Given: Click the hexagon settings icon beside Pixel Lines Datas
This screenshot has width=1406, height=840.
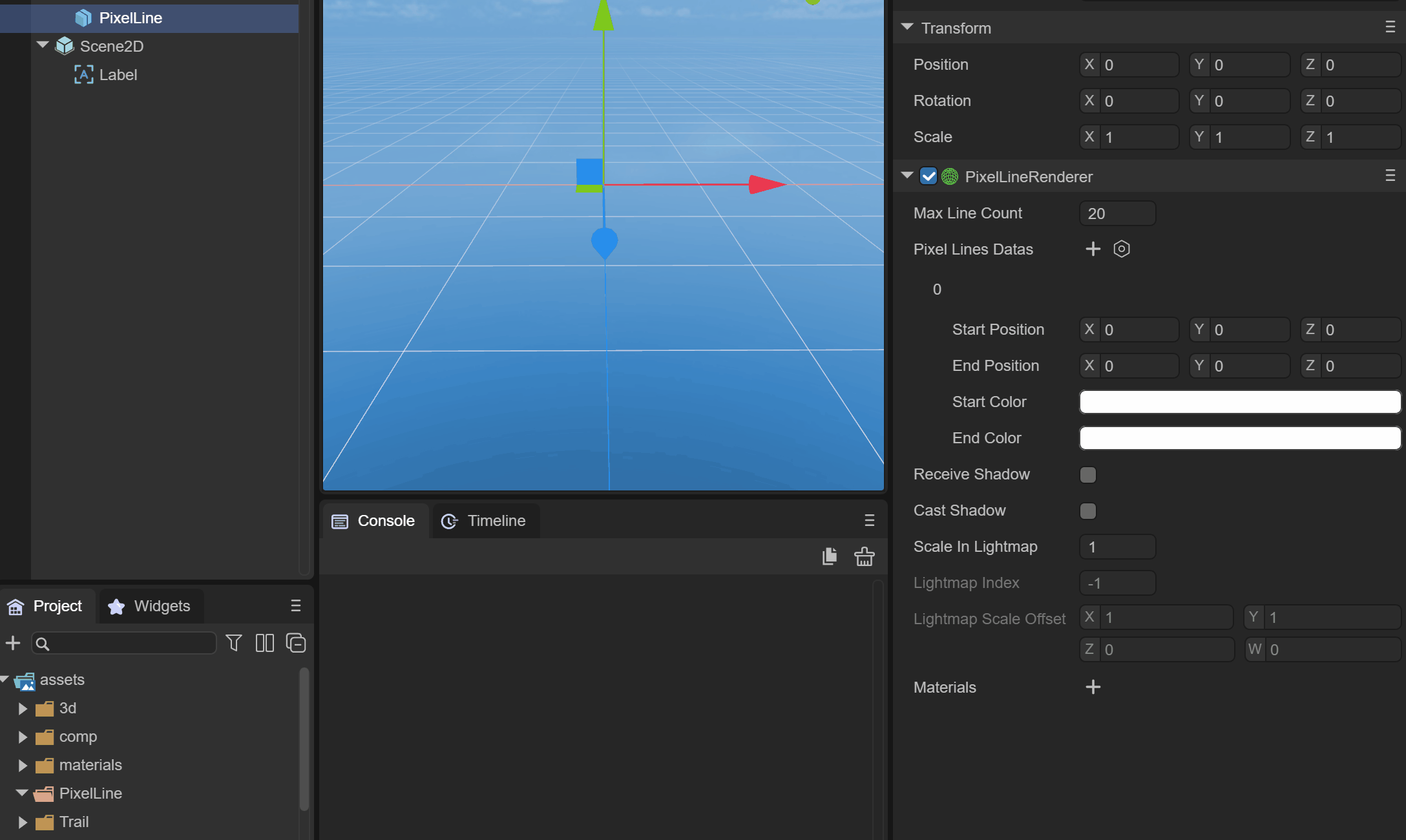Looking at the screenshot, I should pyautogui.click(x=1121, y=249).
